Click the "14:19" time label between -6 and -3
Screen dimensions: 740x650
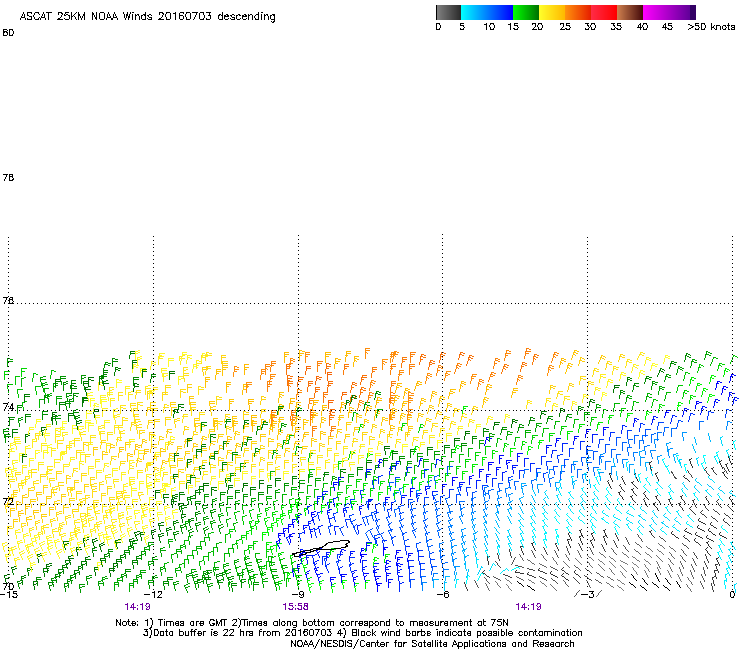tap(528, 607)
